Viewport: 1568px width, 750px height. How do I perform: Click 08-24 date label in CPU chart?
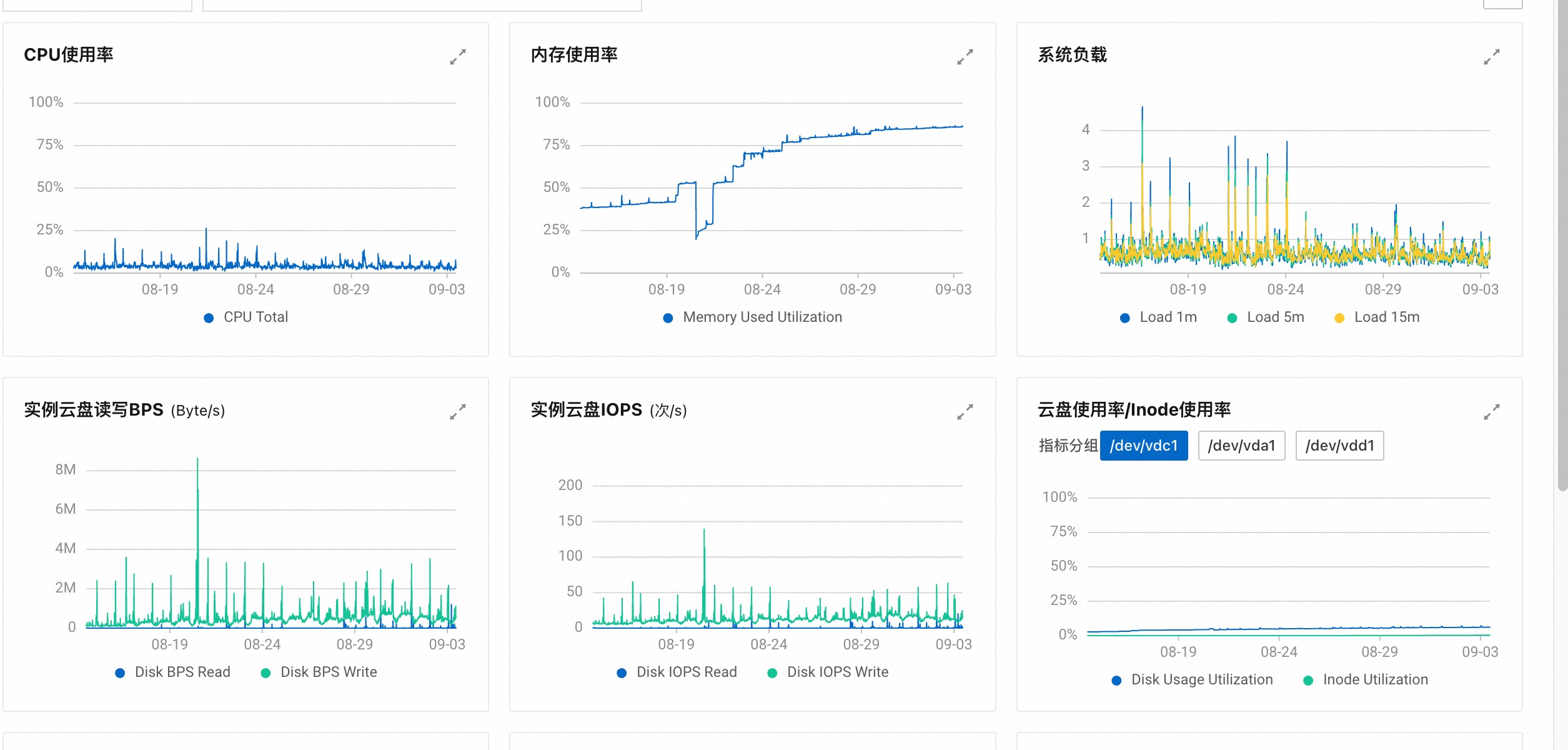click(256, 290)
